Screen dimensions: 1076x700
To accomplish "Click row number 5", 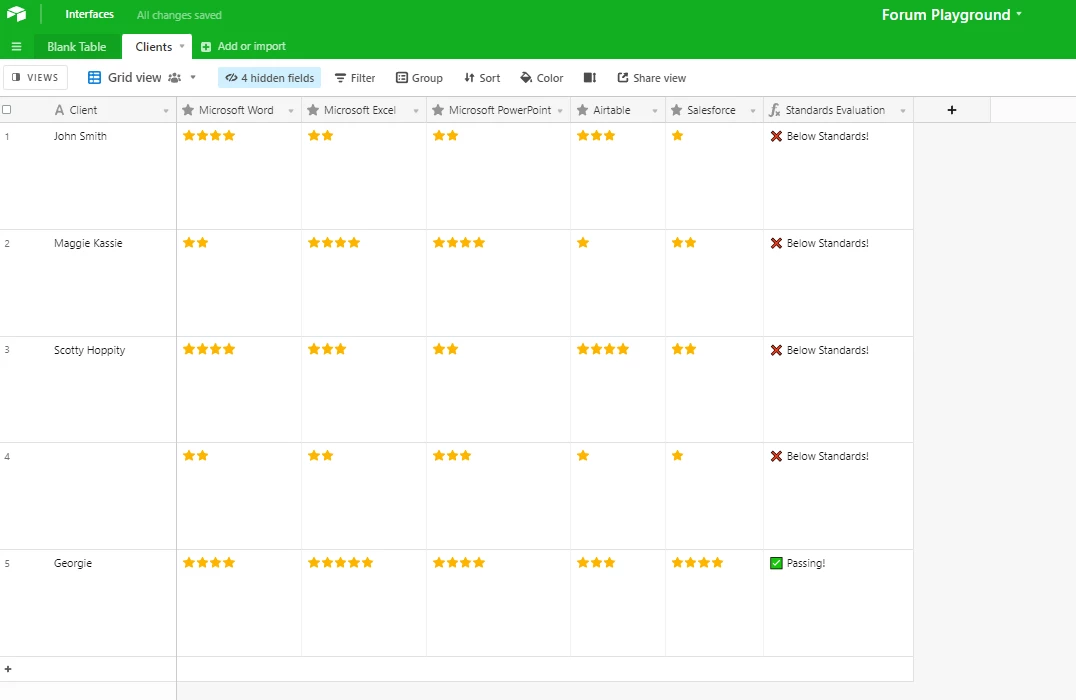I will pyautogui.click(x=7, y=563).
